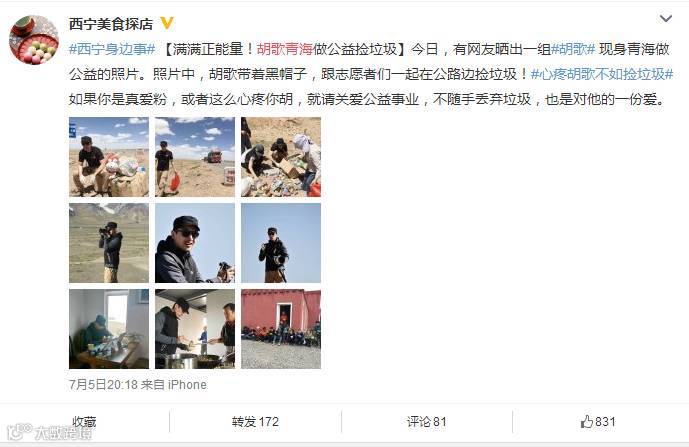Click 收藏 to favorite the post

pyautogui.click(x=84, y=422)
